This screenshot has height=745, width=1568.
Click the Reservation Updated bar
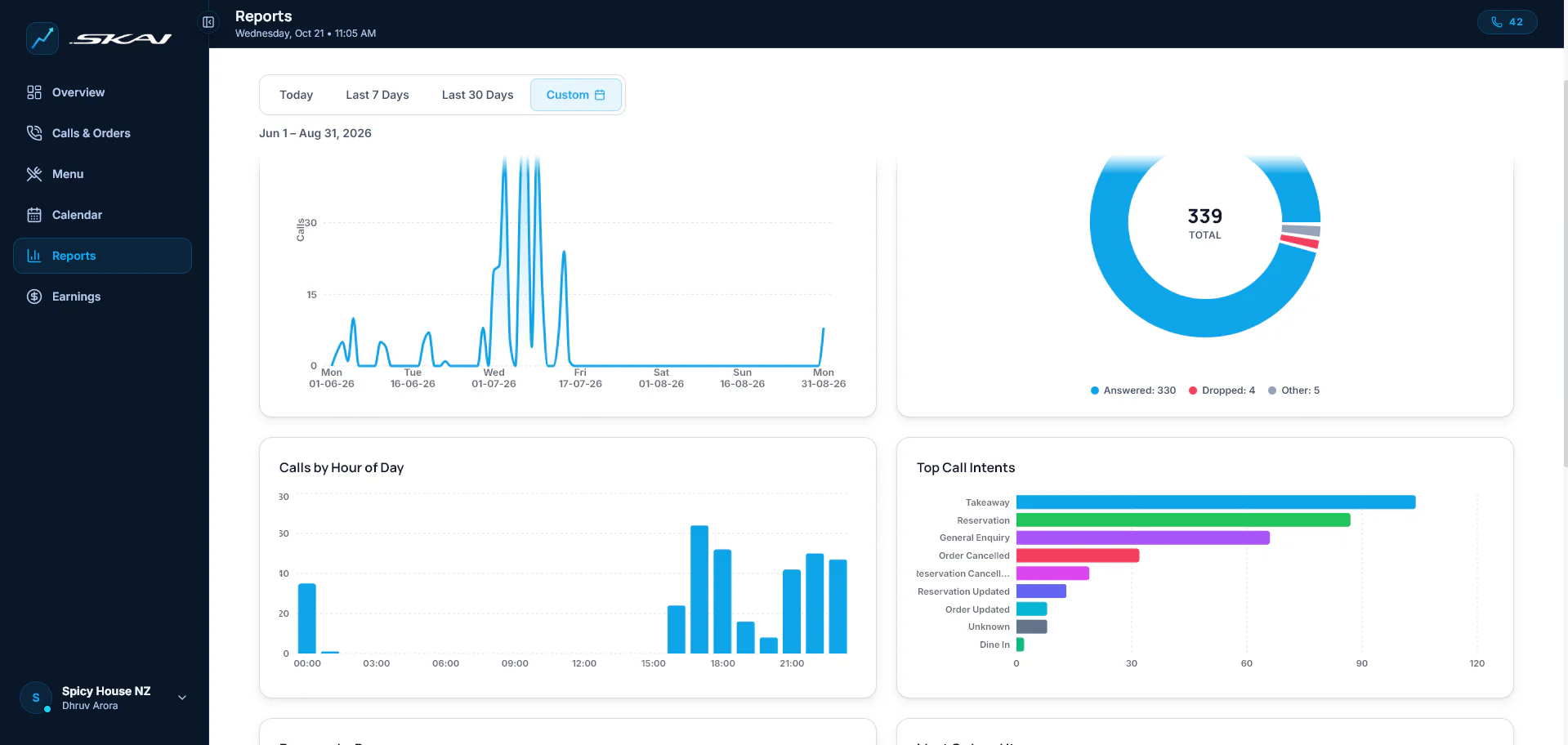[1041, 591]
